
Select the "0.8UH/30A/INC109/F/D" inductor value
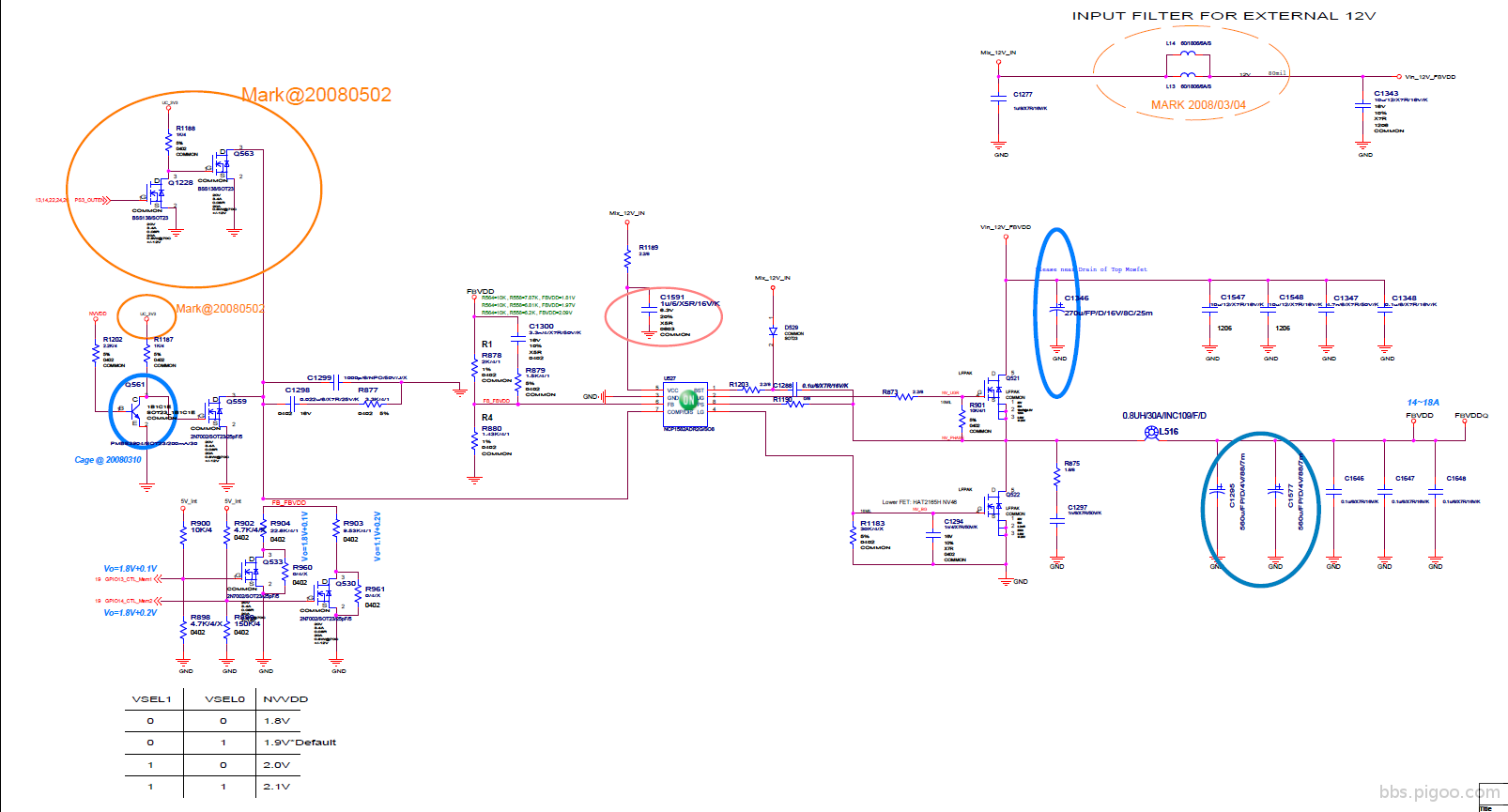pos(1164,416)
